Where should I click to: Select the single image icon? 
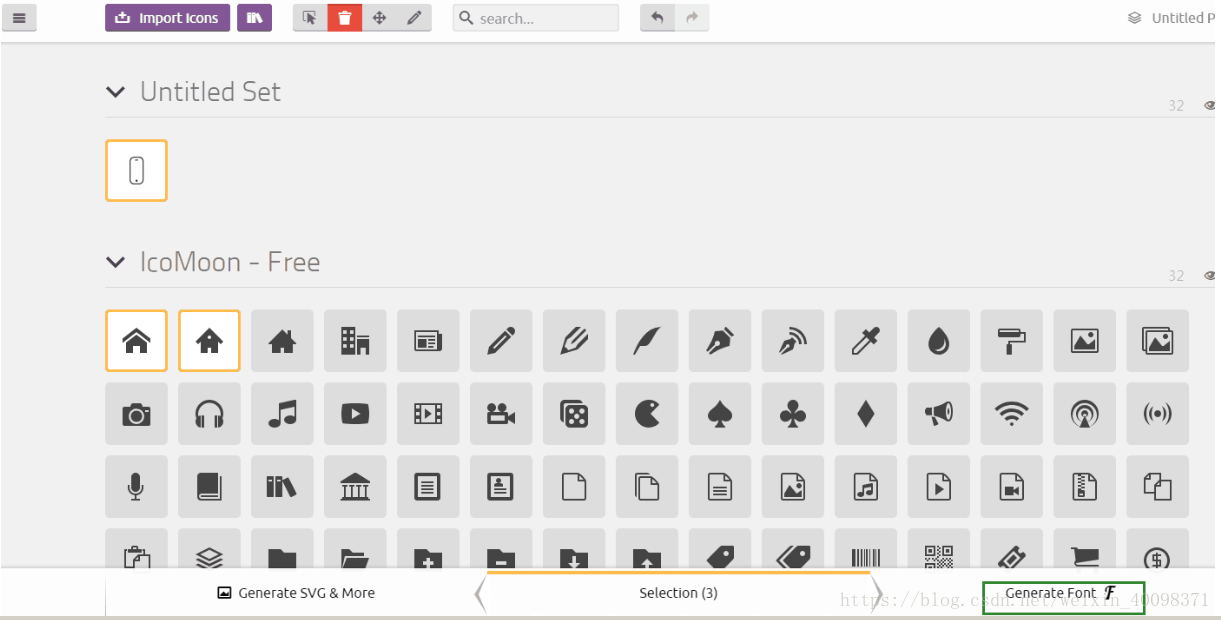[1085, 341]
